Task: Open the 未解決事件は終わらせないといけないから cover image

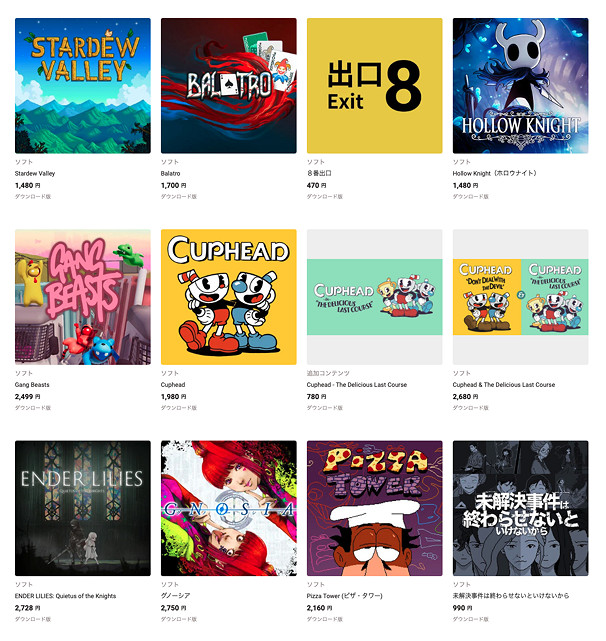Action: [521, 509]
